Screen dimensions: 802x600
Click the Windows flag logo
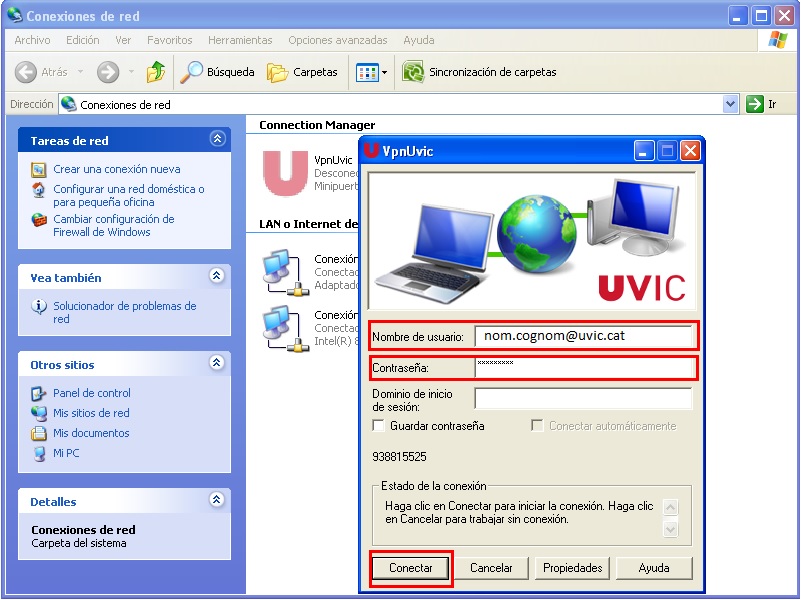point(777,40)
